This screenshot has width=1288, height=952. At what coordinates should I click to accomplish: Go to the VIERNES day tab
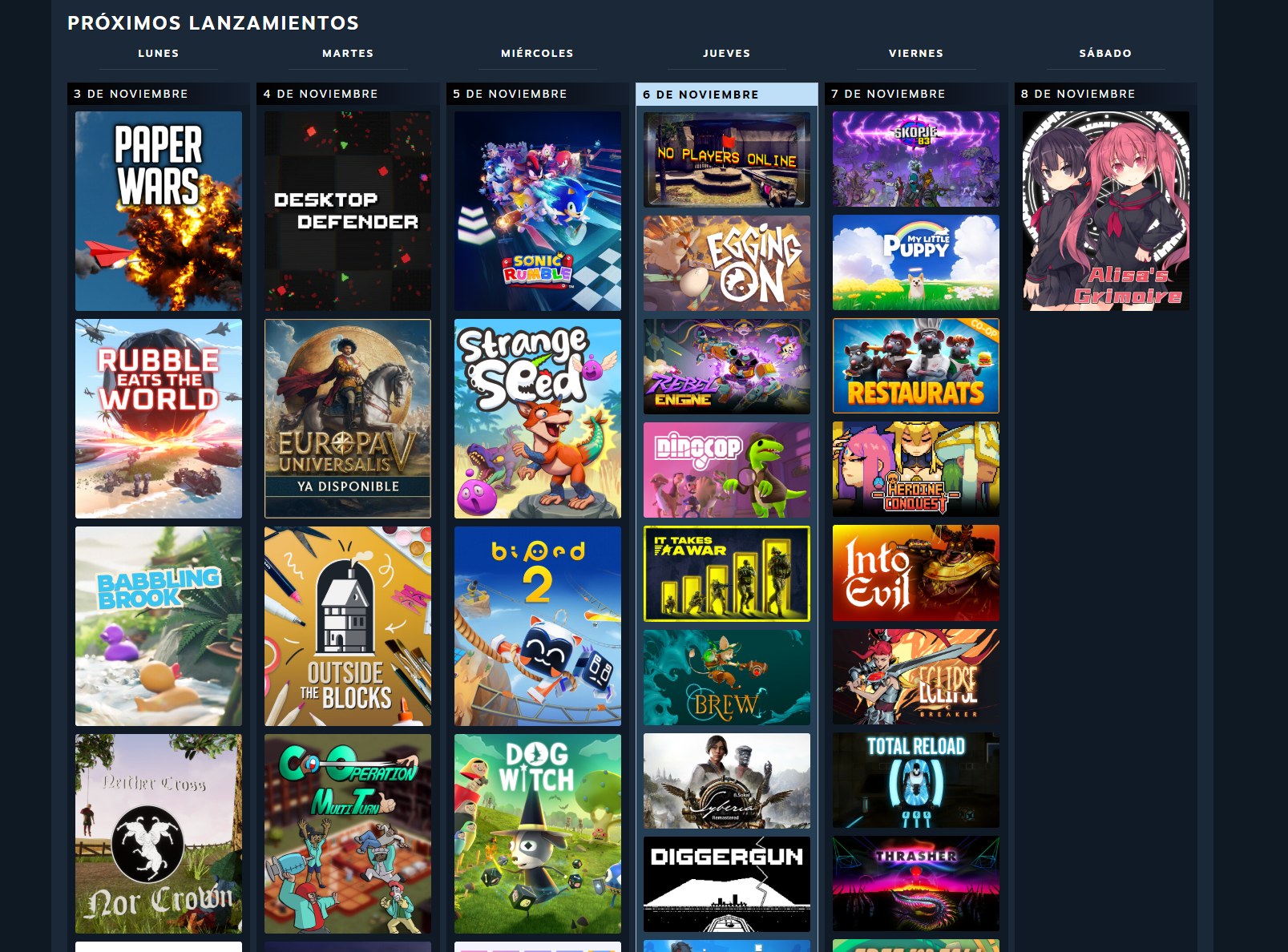click(x=916, y=54)
